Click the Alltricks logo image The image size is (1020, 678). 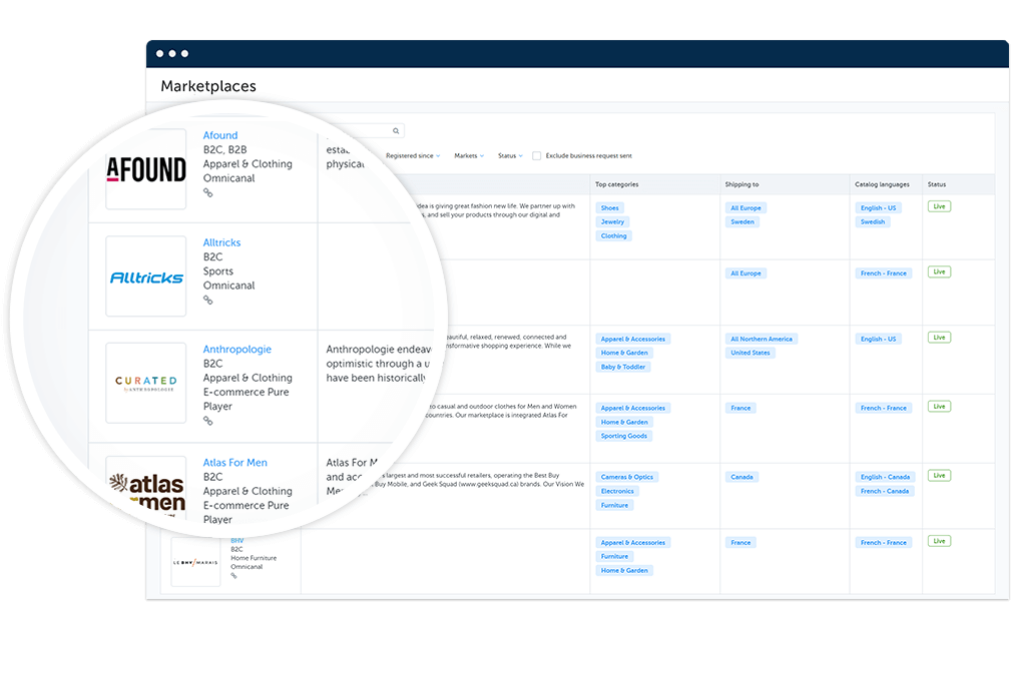(x=146, y=277)
